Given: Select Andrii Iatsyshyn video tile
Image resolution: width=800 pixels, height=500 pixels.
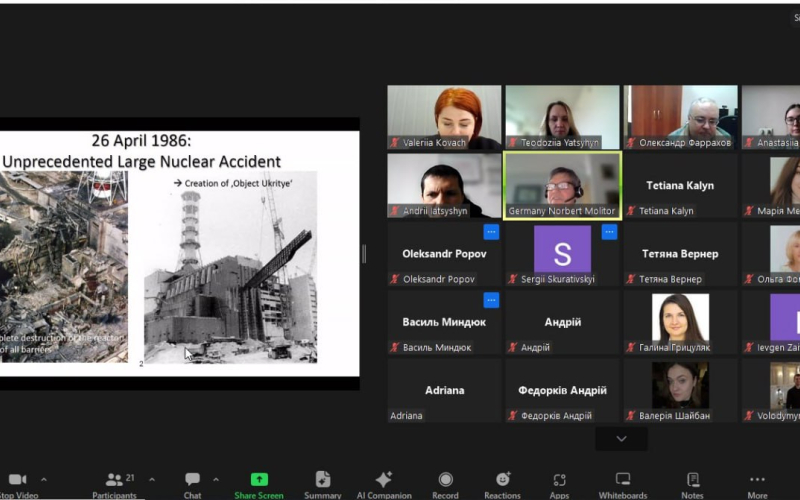Looking at the screenshot, I should [444, 186].
